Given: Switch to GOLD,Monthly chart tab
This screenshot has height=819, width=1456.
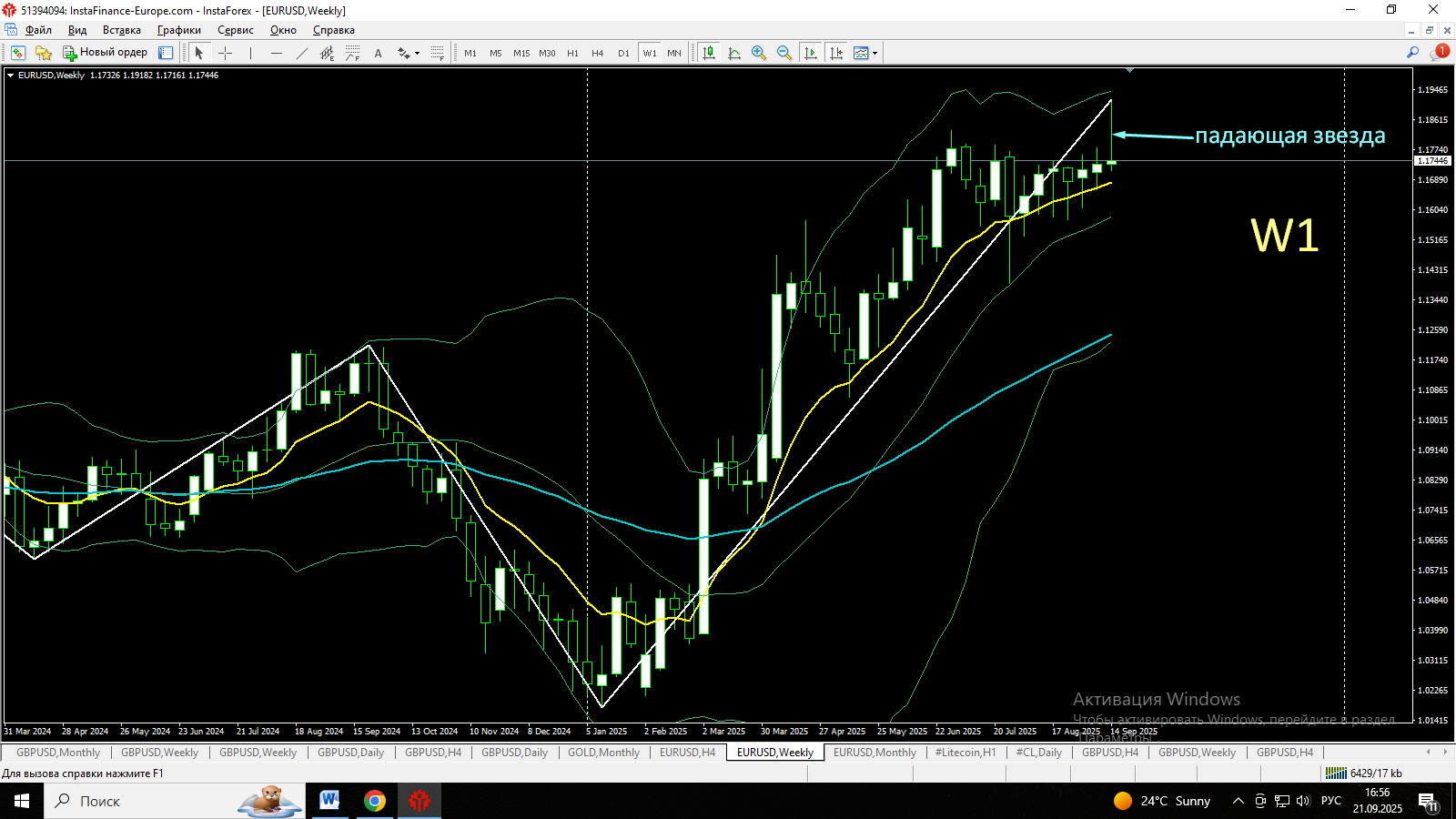Looking at the screenshot, I should [604, 753].
